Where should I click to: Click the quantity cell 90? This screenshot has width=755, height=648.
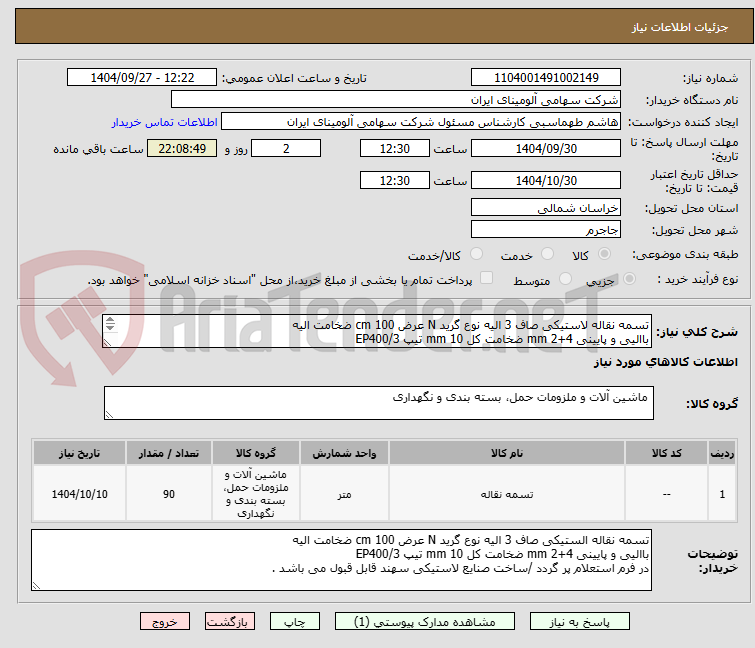tap(169, 494)
